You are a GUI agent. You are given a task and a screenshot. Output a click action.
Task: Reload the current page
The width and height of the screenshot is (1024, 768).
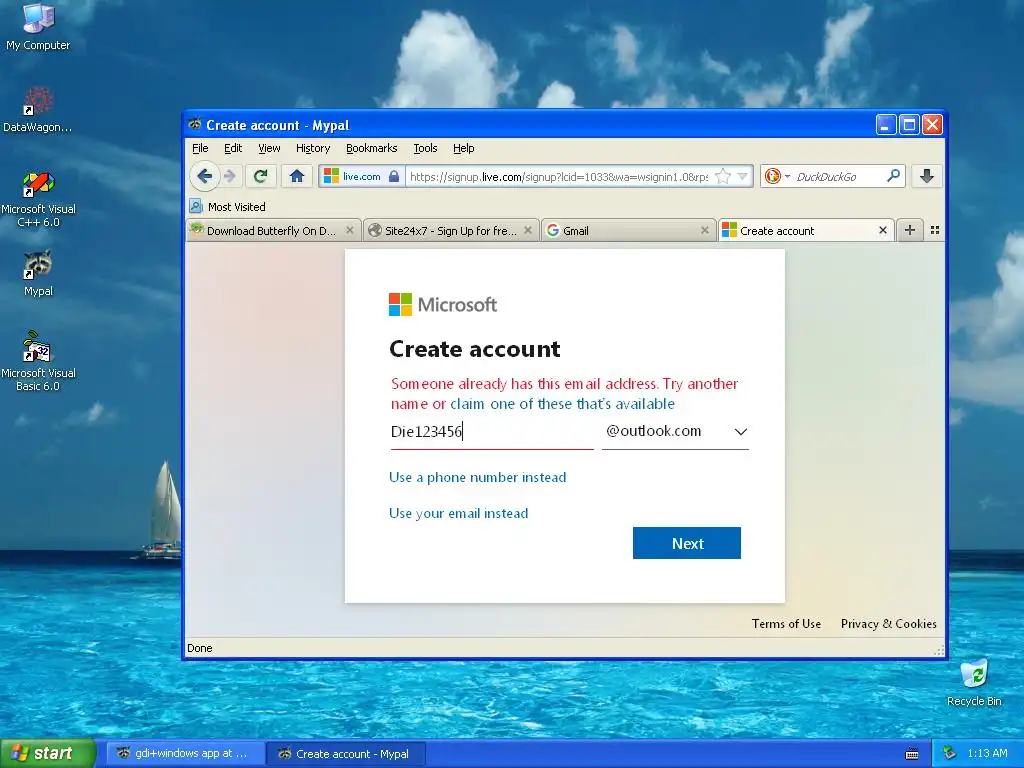261,176
